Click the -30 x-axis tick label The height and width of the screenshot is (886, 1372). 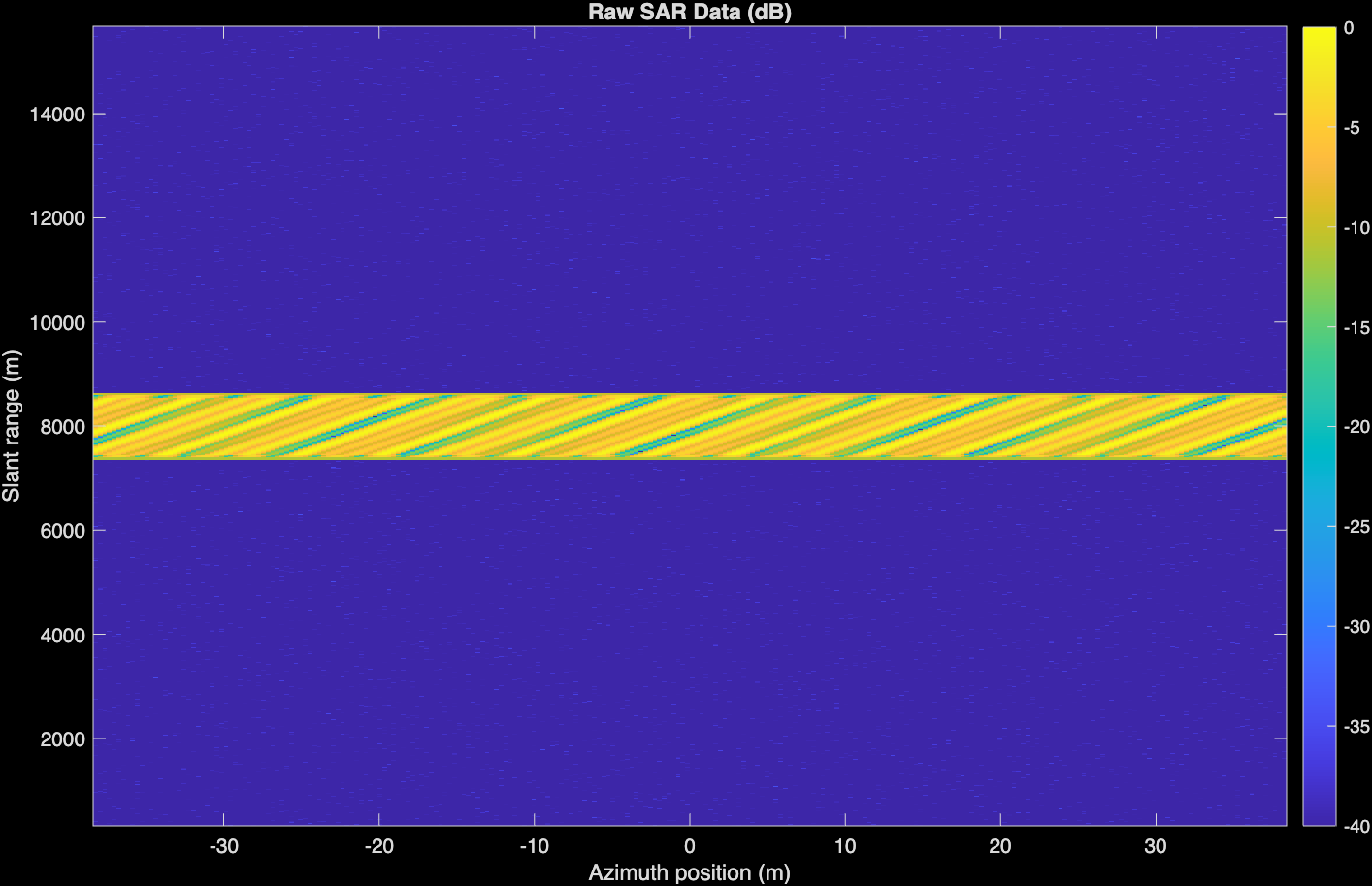pyautogui.click(x=223, y=846)
